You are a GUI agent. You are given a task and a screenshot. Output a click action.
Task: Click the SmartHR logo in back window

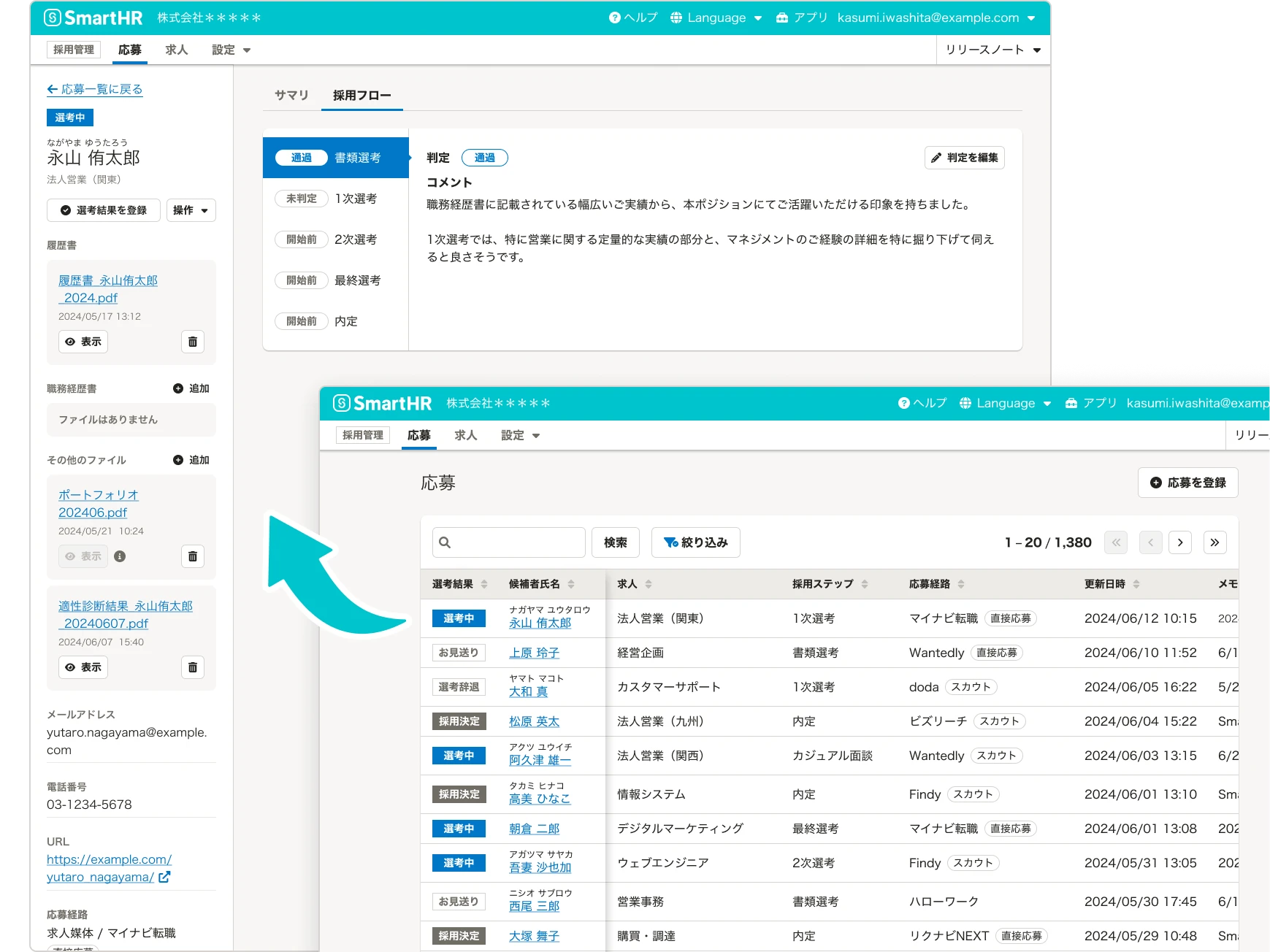(93, 18)
